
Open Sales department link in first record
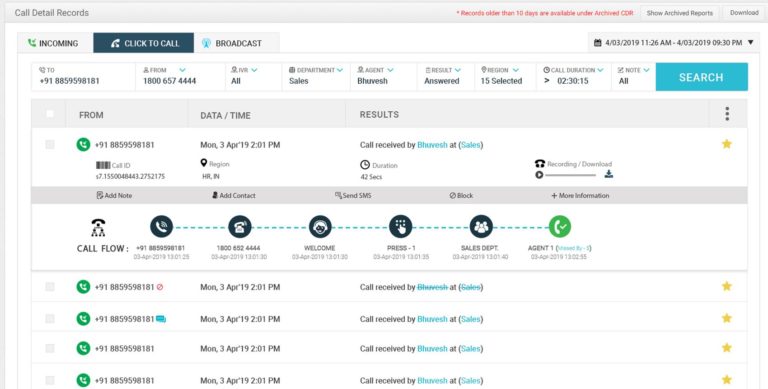471,145
